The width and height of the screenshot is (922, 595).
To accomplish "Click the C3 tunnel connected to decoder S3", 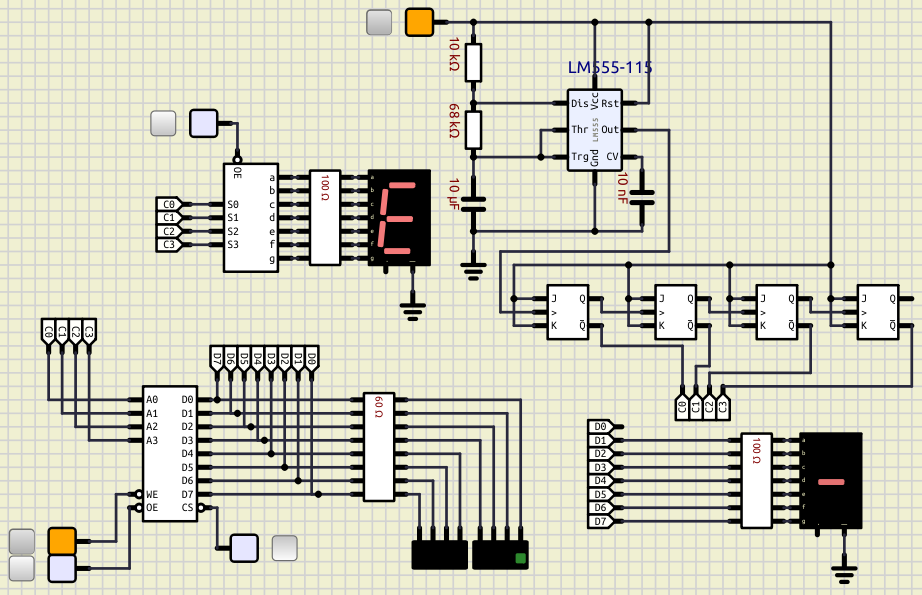I will [x=169, y=245].
